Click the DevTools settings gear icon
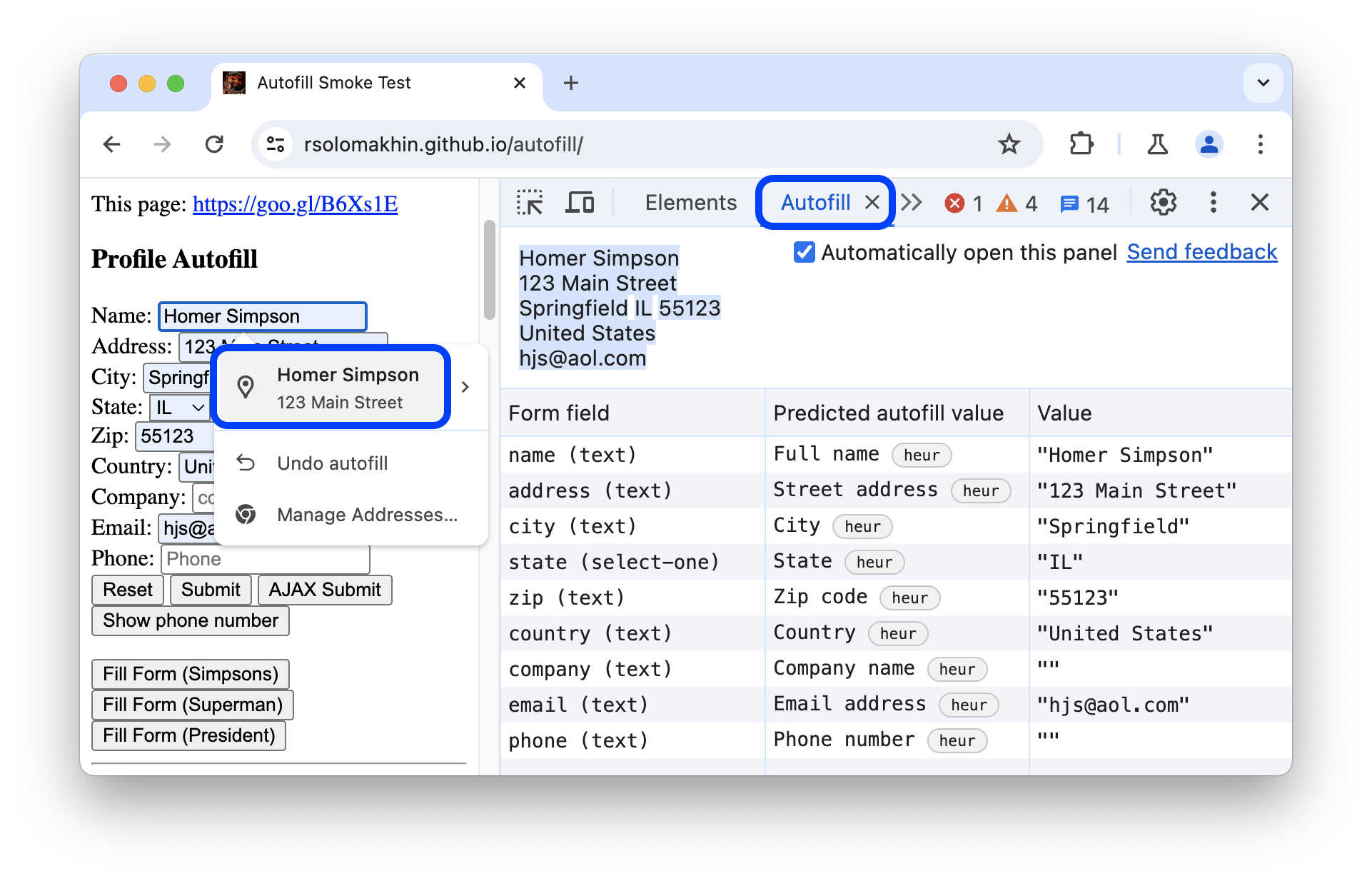 [1164, 202]
